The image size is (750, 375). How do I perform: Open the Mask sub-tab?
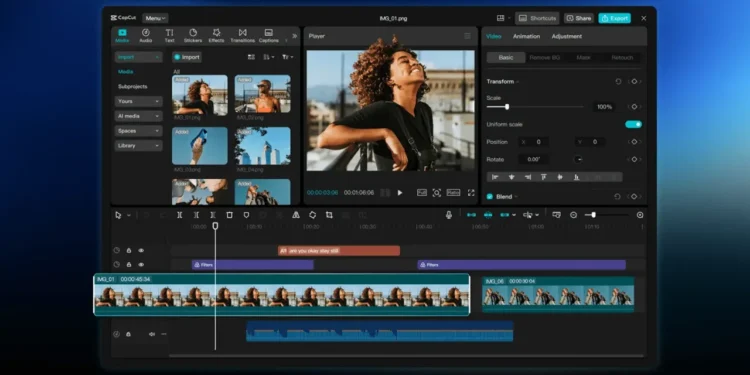[x=583, y=57]
